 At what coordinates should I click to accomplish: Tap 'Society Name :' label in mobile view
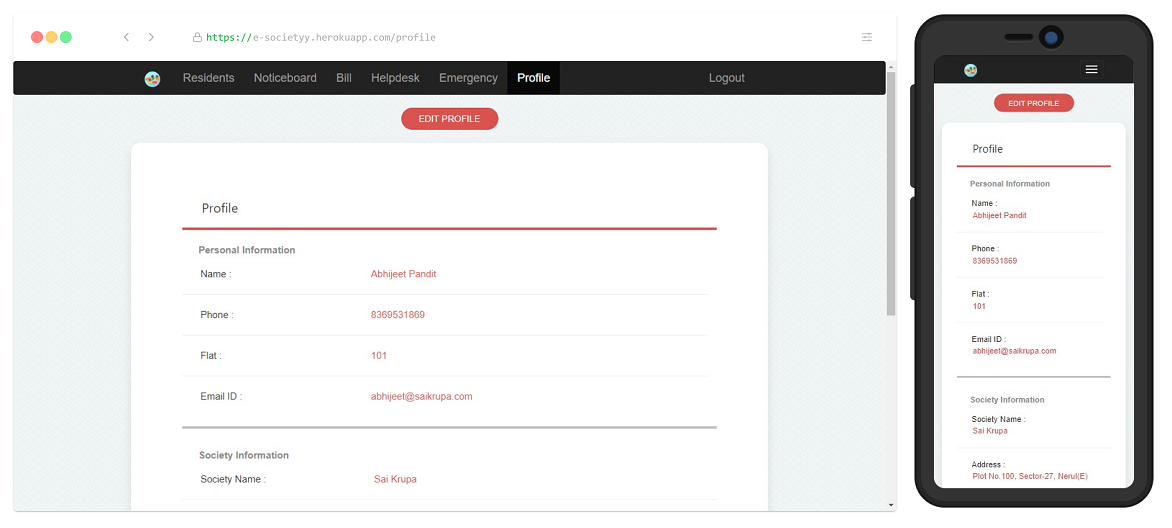click(999, 419)
